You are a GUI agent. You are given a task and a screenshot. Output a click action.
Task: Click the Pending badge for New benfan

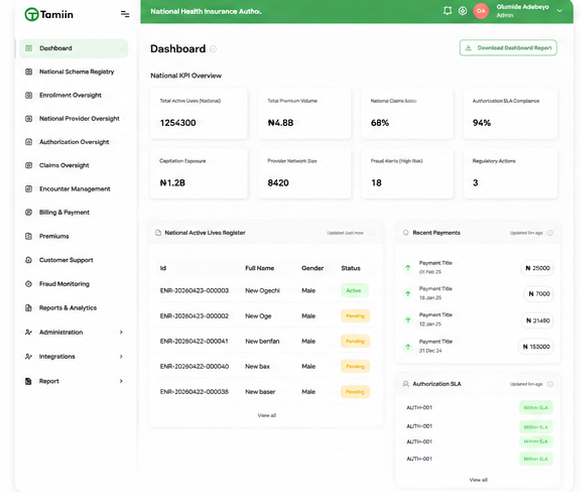[x=355, y=341]
